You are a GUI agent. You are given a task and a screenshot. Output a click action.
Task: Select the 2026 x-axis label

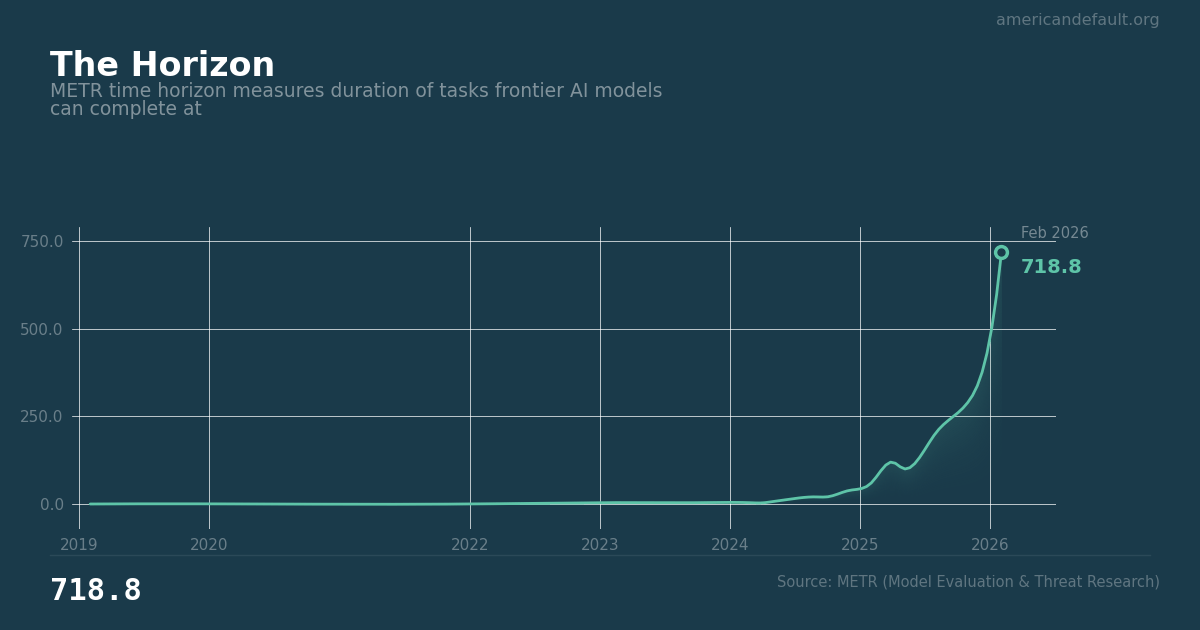click(x=990, y=545)
